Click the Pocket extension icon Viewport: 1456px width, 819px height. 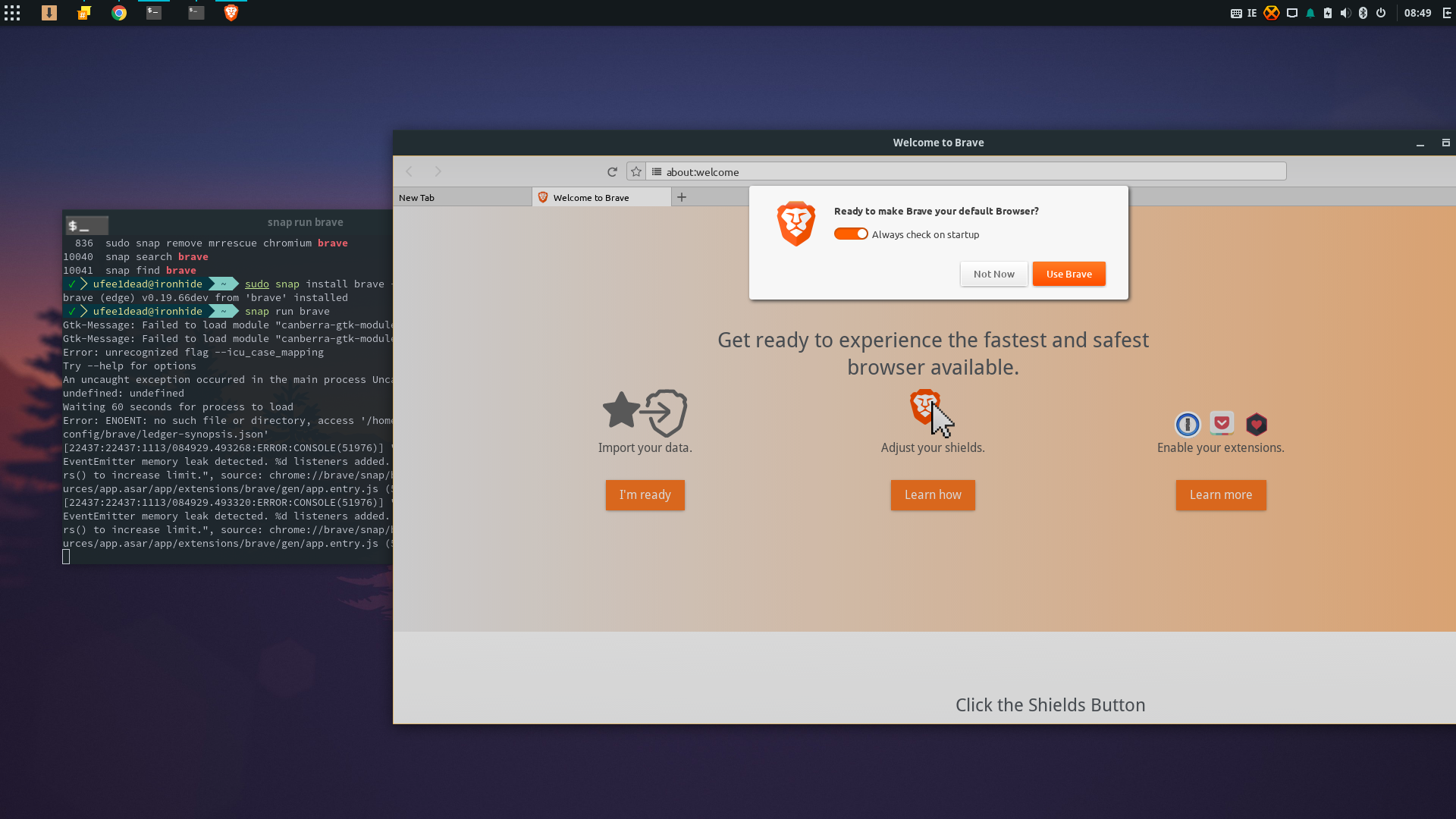pyautogui.click(x=1222, y=422)
